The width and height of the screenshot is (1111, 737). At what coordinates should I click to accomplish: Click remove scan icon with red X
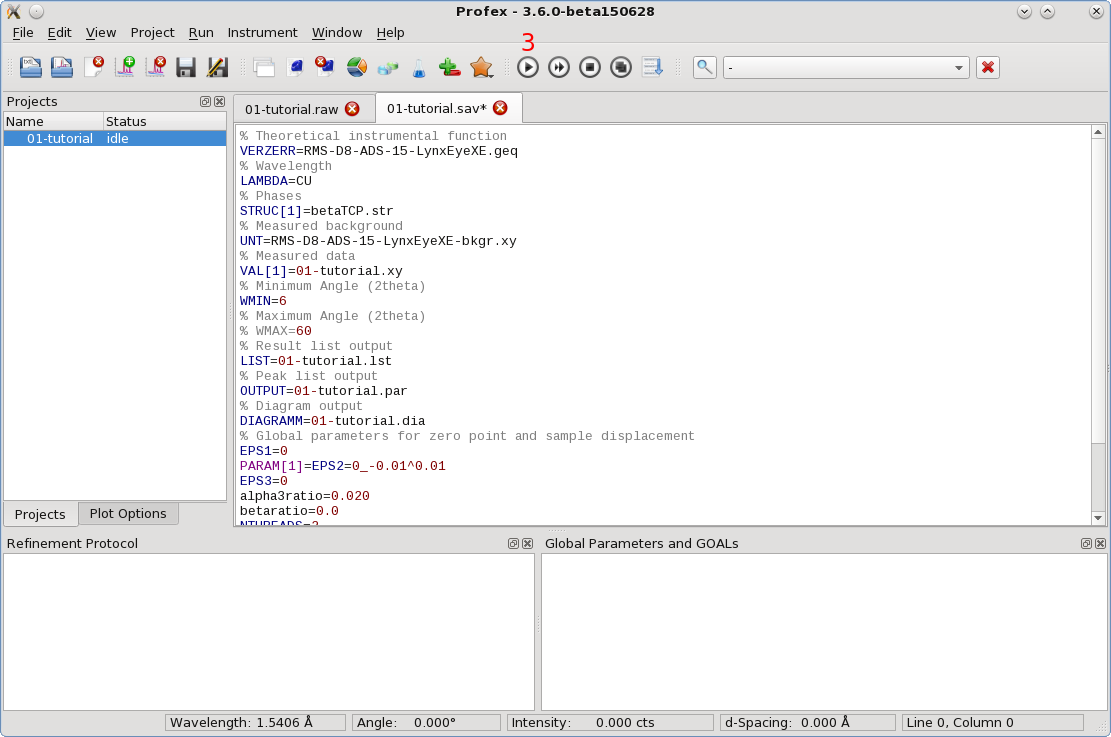click(156, 67)
